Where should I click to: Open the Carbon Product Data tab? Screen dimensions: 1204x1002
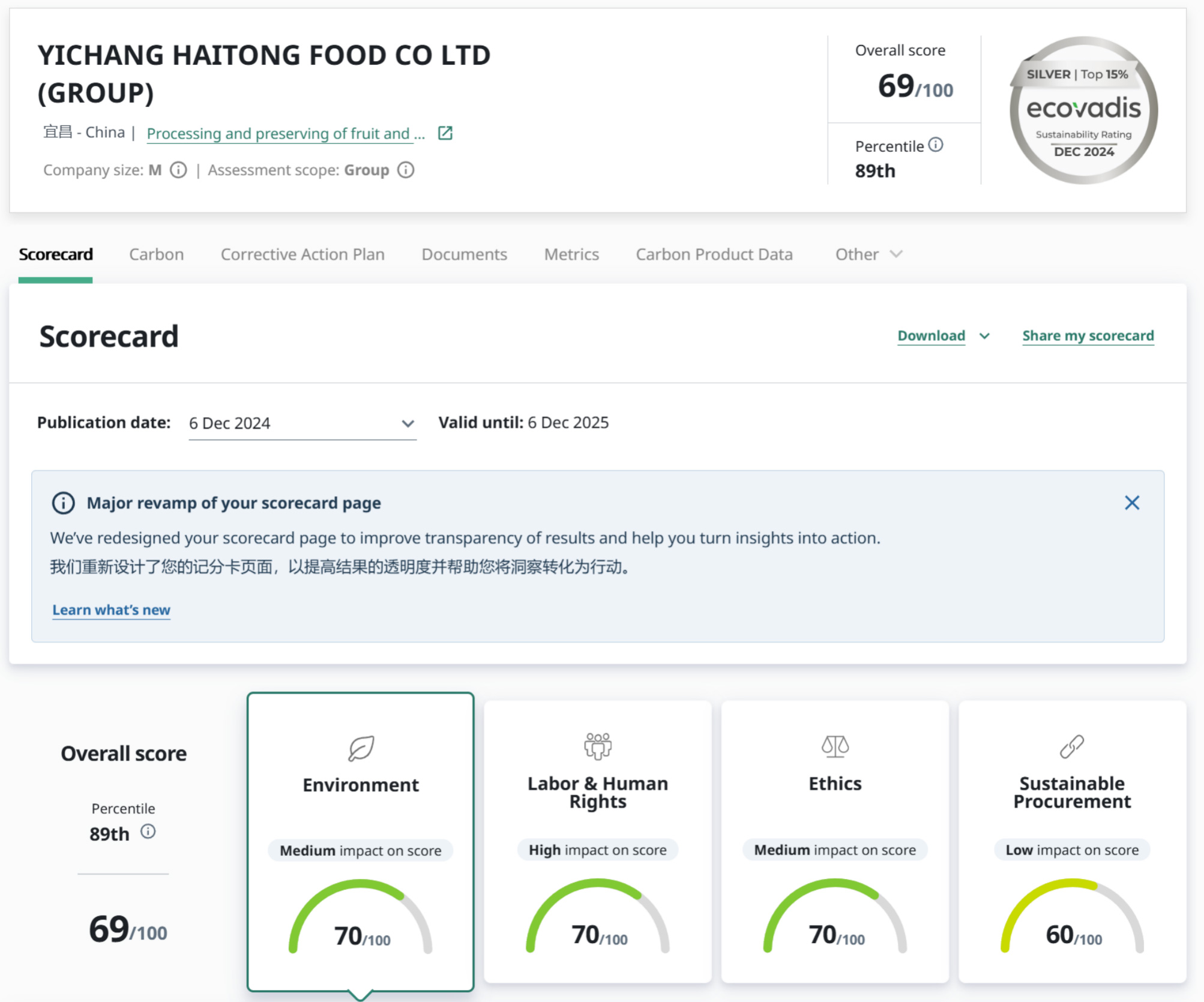[x=714, y=254]
